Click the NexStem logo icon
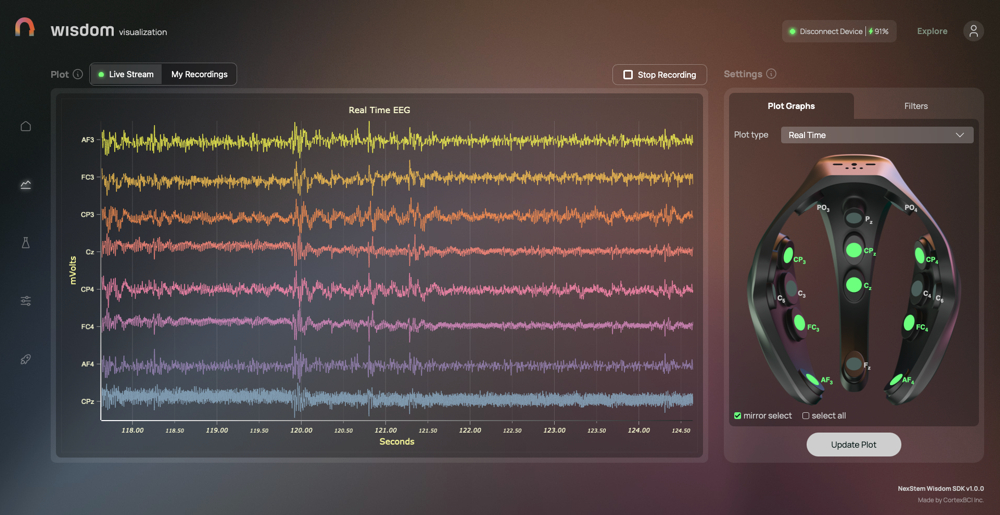1000x515 pixels. (x=25, y=27)
